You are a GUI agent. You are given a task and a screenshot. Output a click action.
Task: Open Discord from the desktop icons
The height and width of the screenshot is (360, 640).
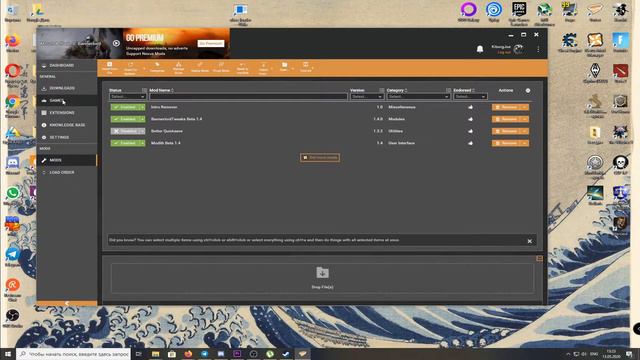[x=13, y=164]
